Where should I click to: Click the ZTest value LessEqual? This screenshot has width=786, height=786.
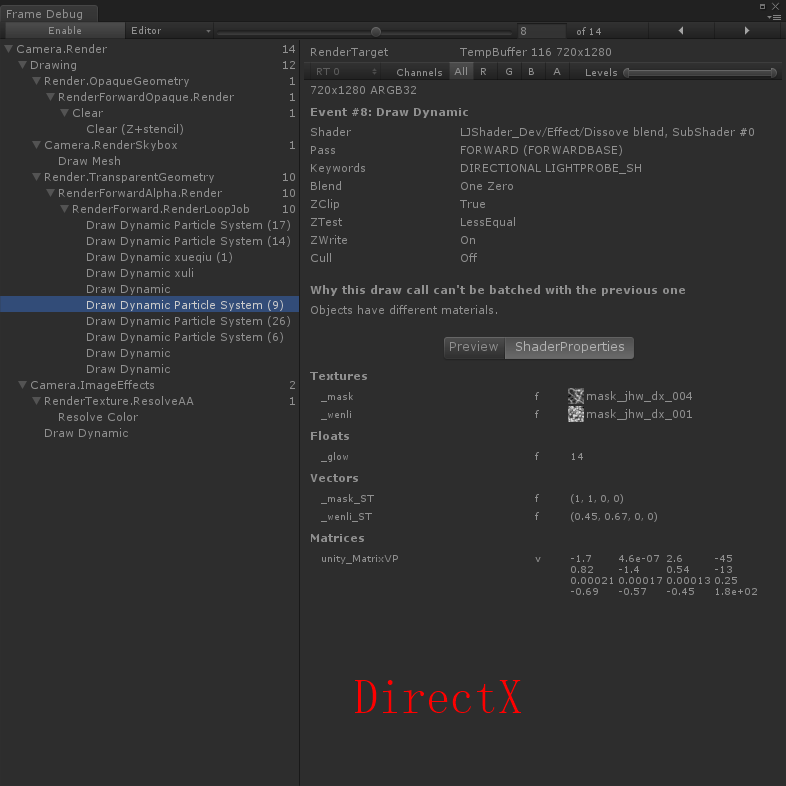click(487, 222)
